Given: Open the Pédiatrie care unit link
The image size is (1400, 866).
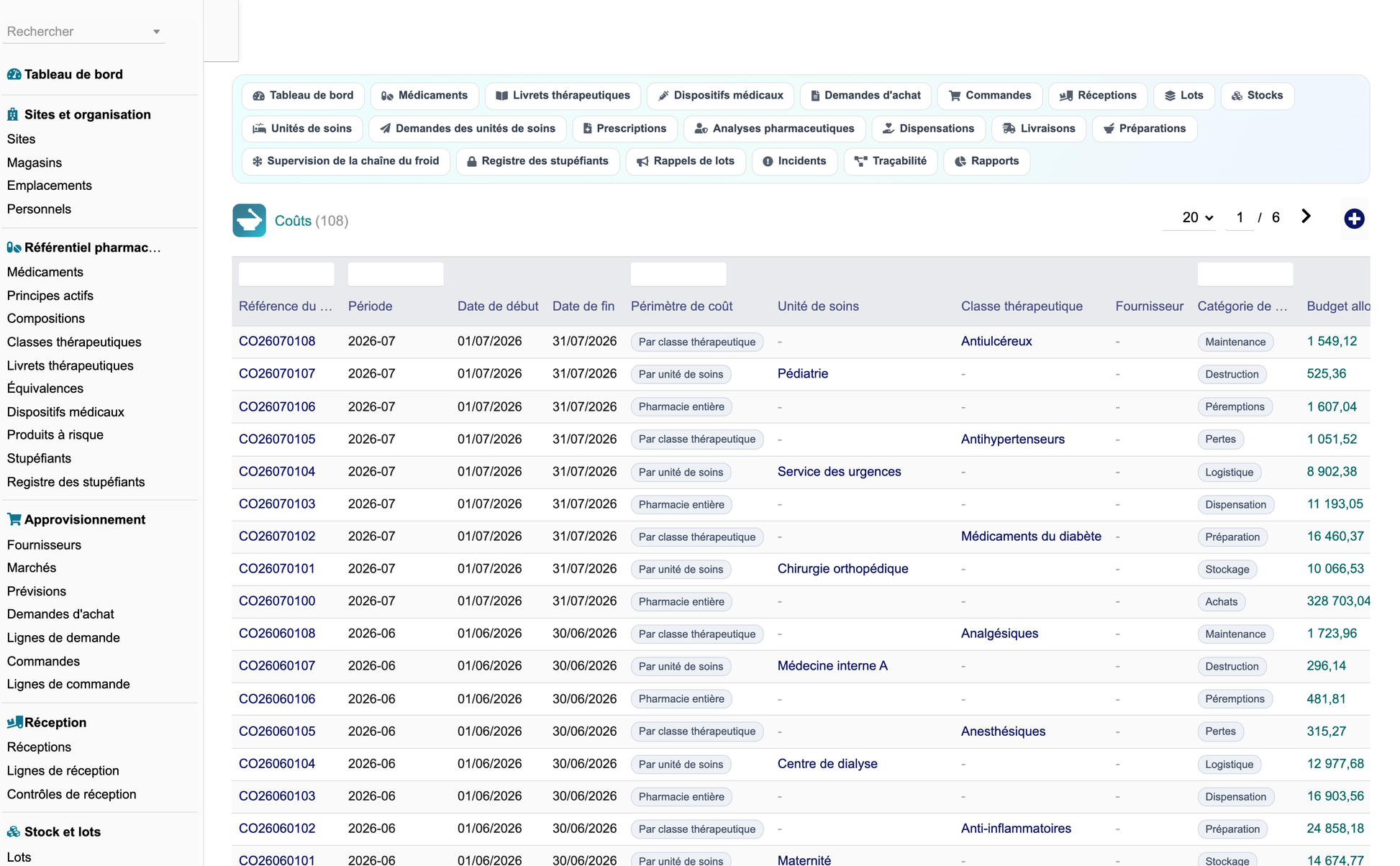Looking at the screenshot, I should click(803, 374).
